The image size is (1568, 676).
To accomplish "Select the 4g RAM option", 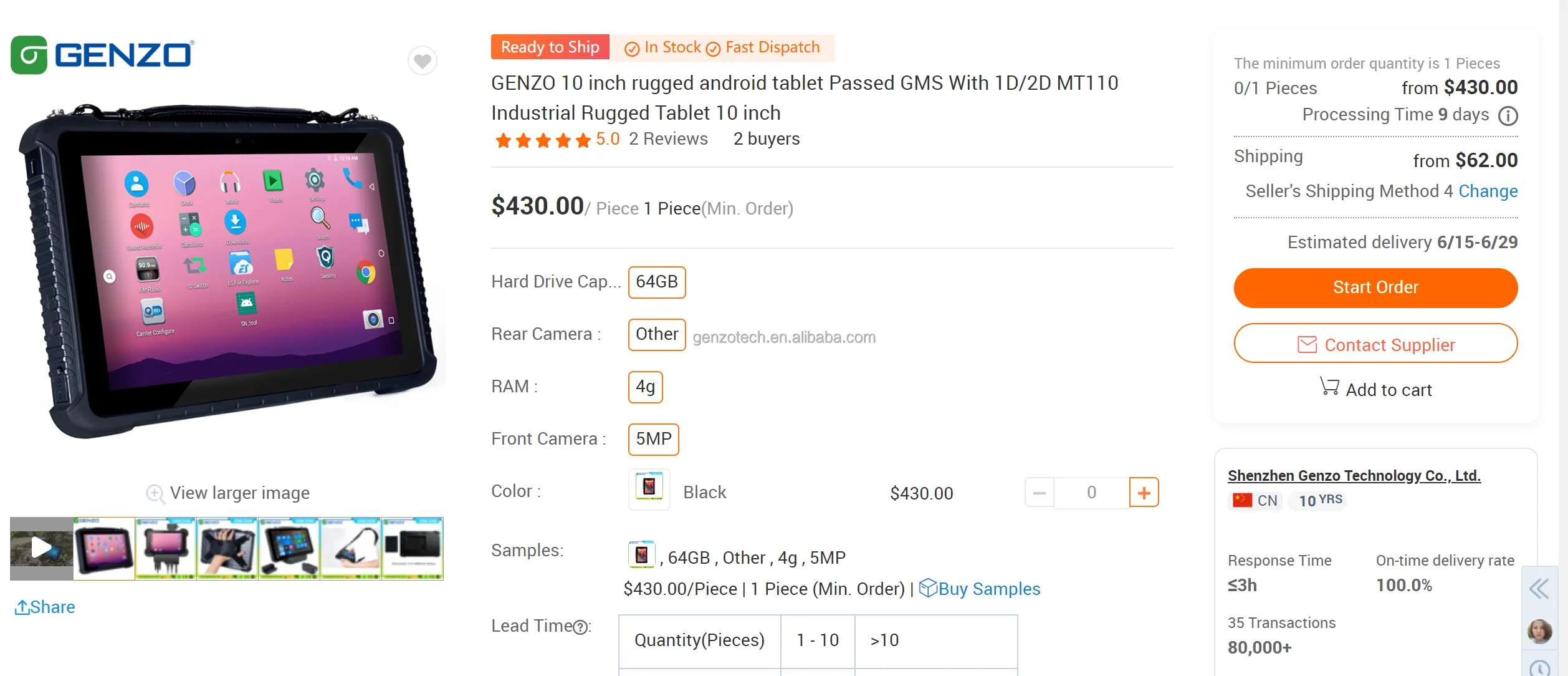I will click(x=645, y=387).
